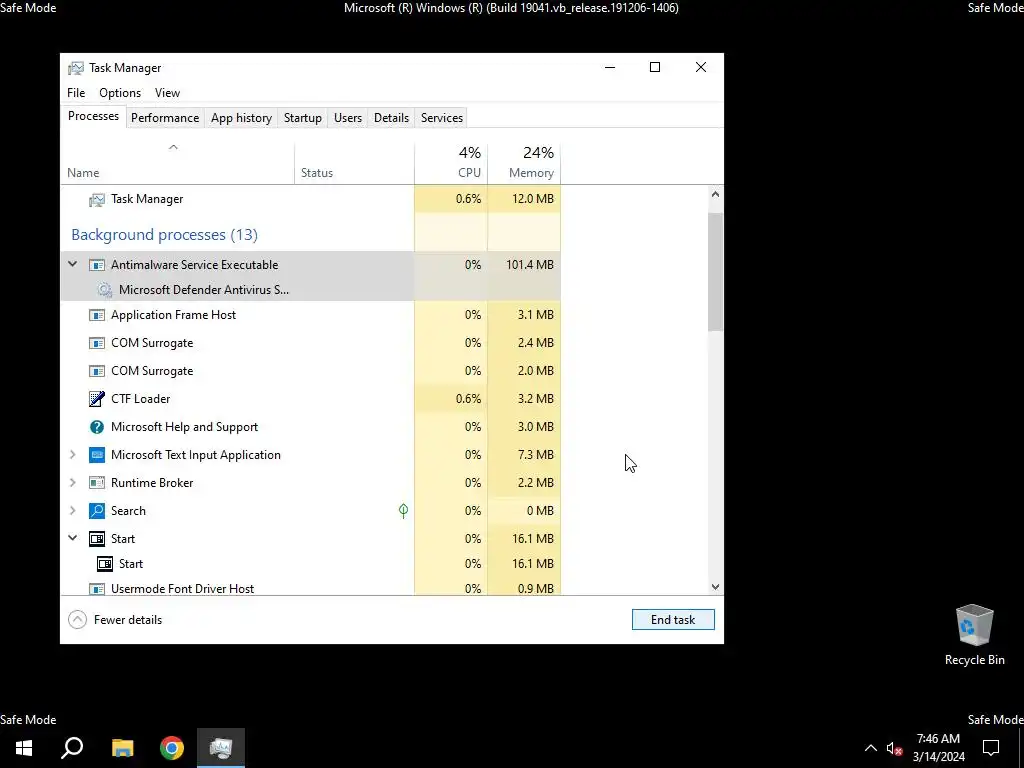Click the child Start process icon
This screenshot has height=768, width=1024.
click(x=104, y=564)
